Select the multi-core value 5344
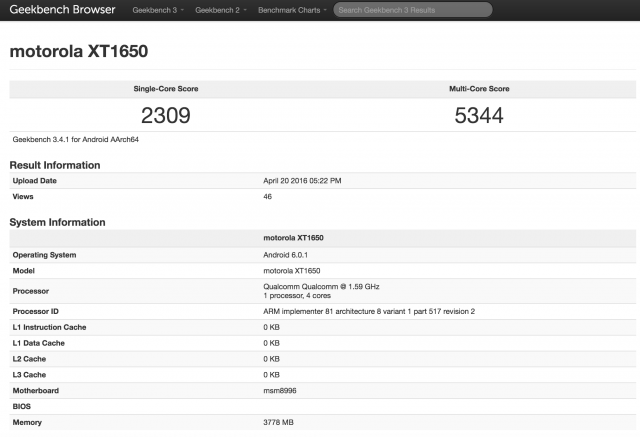640x437 pixels. coord(479,115)
